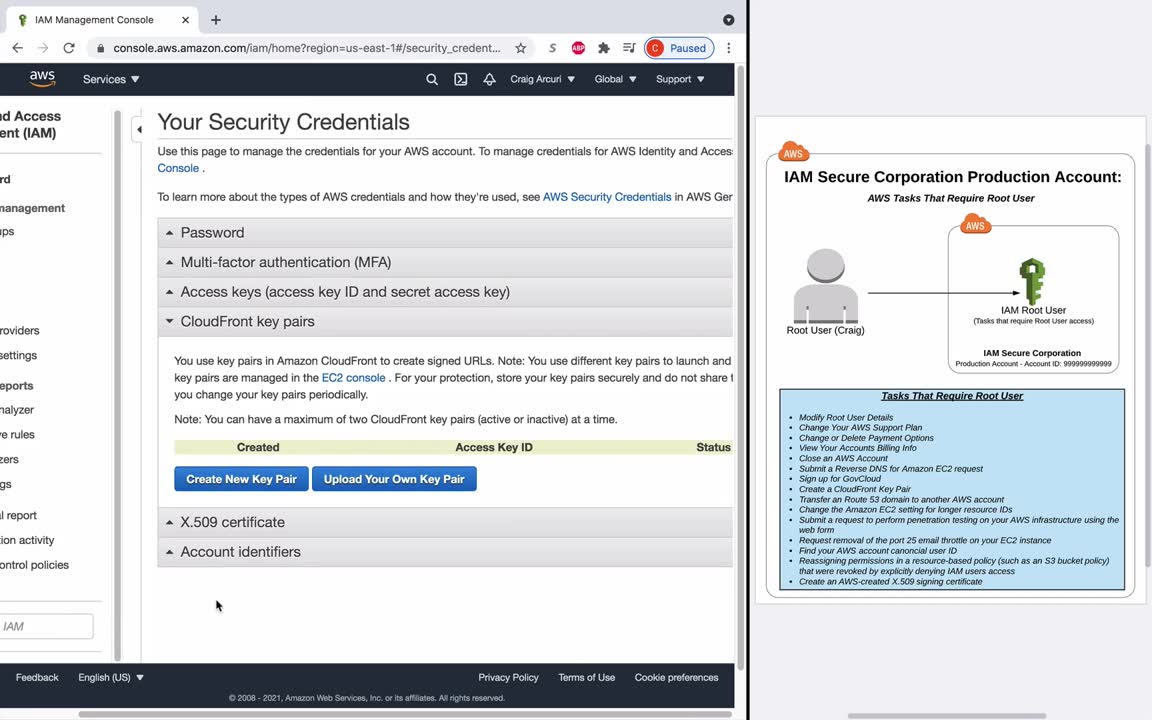Expand the Account identifiers section
The width and height of the screenshot is (1152, 720).
pyautogui.click(x=445, y=552)
